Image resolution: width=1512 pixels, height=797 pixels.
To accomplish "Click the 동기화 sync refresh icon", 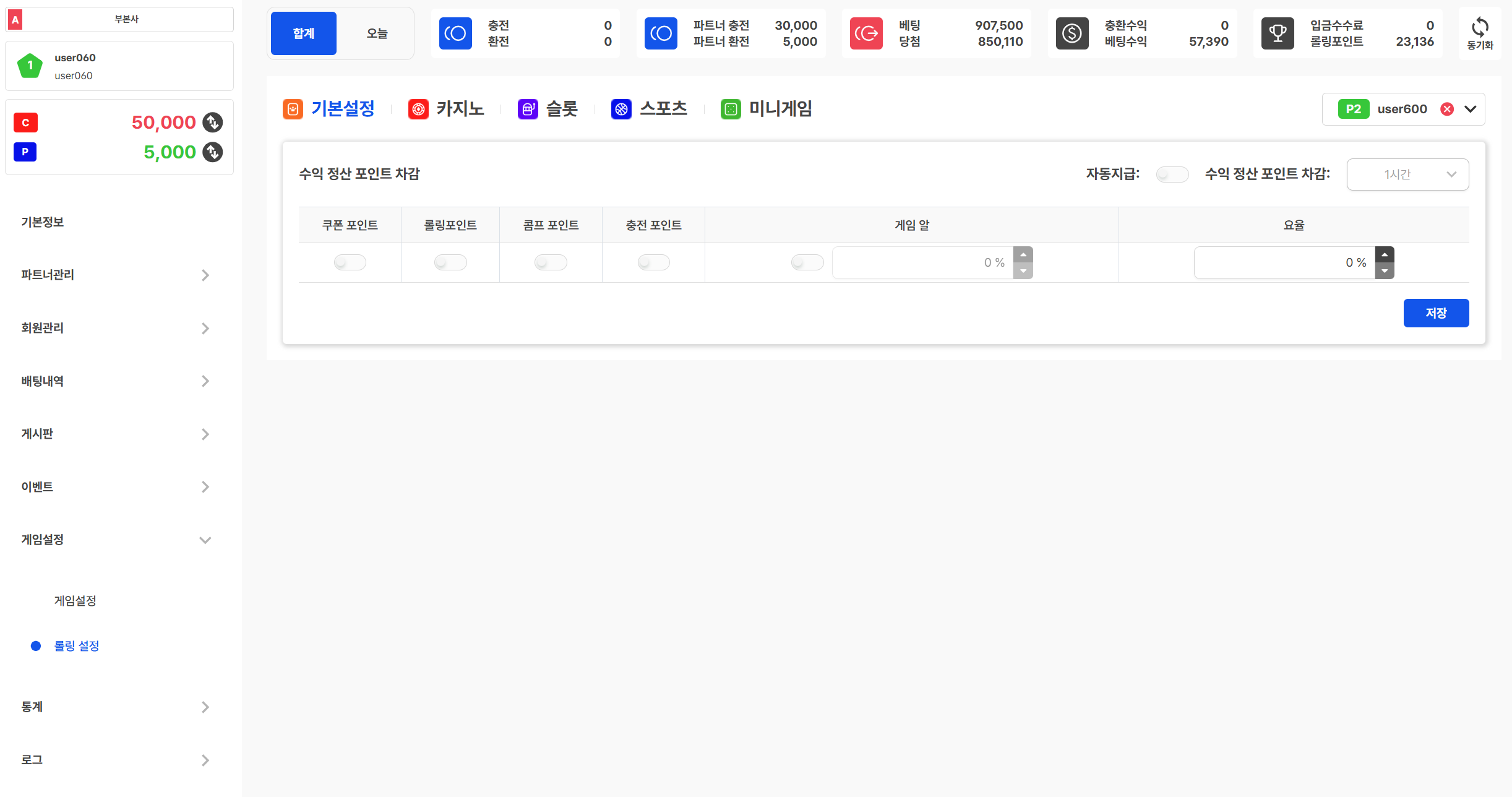I will pyautogui.click(x=1479, y=27).
